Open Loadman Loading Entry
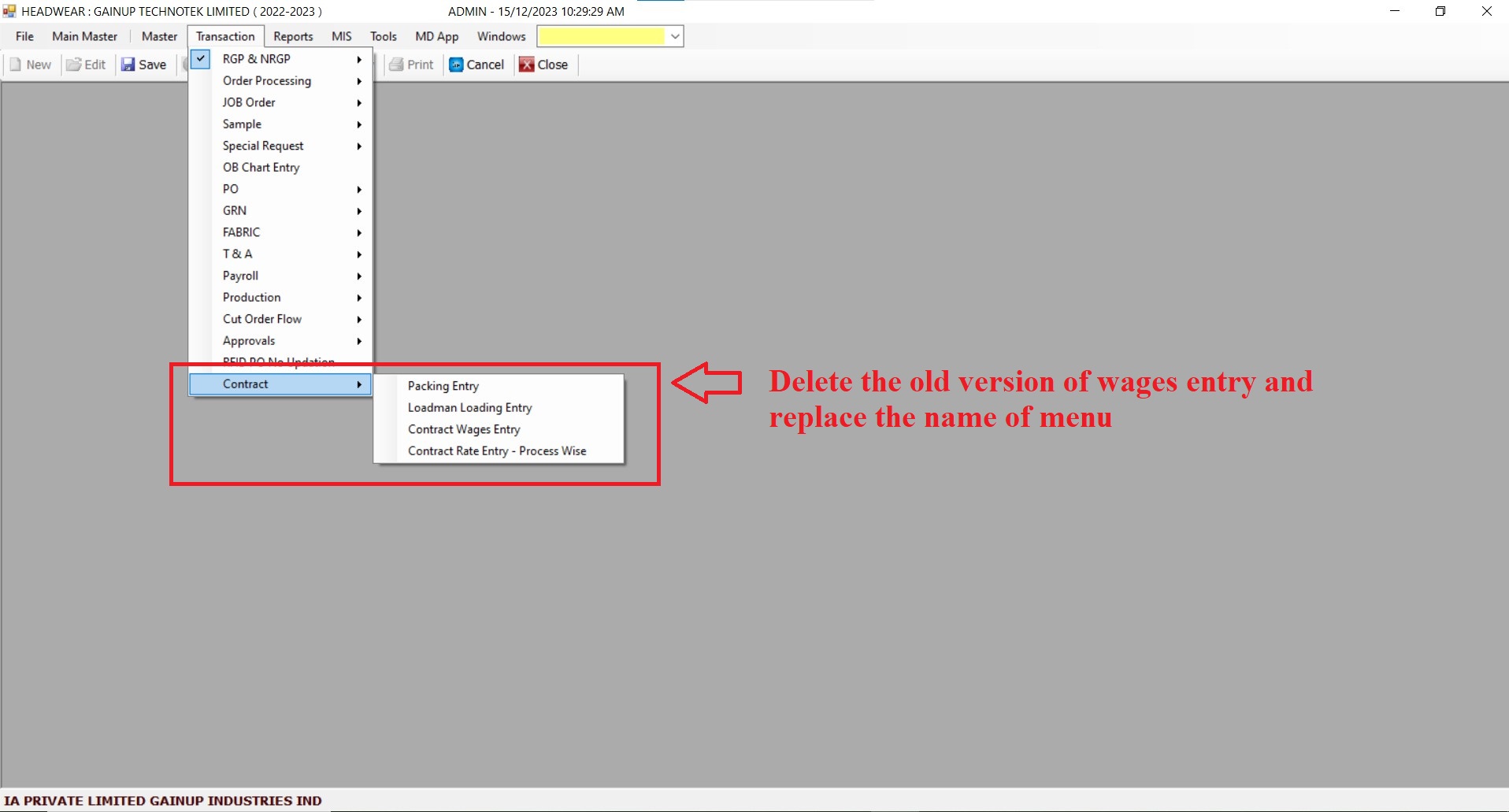This screenshot has height=812, width=1509. point(469,408)
